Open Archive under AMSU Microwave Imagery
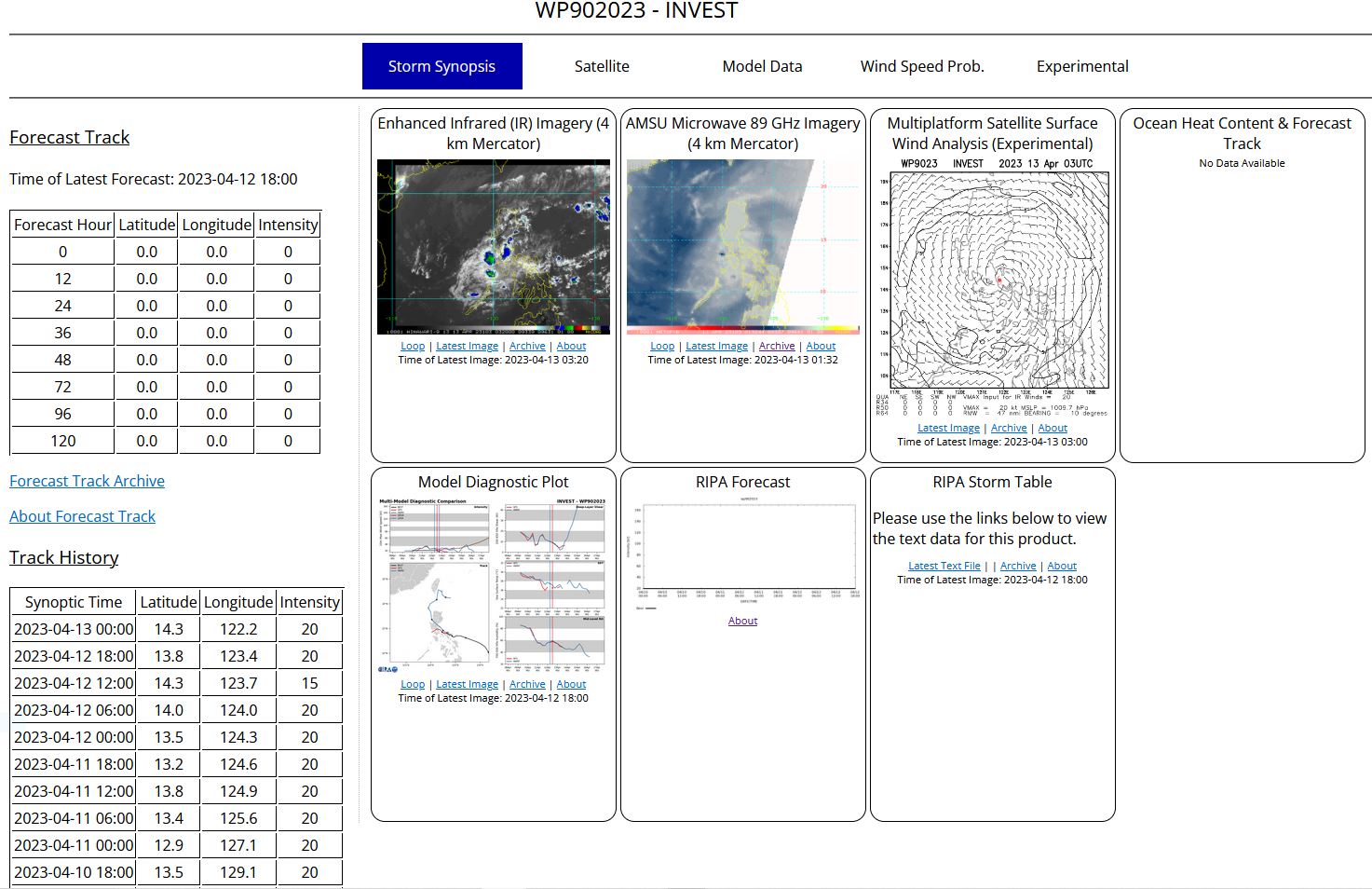Screen dimensions: 1372x889 pos(777,346)
